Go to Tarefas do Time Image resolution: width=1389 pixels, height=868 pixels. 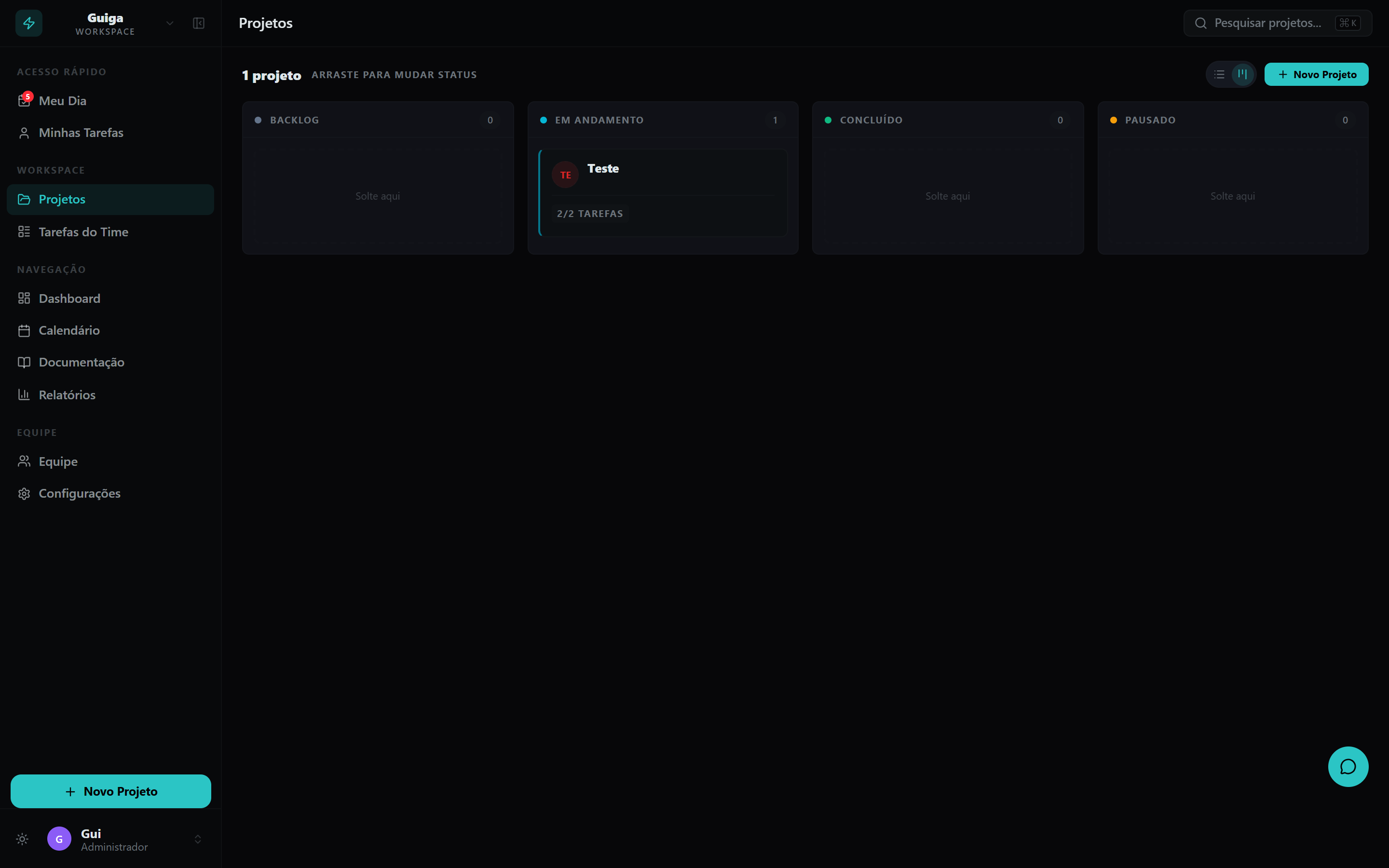click(83, 232)
